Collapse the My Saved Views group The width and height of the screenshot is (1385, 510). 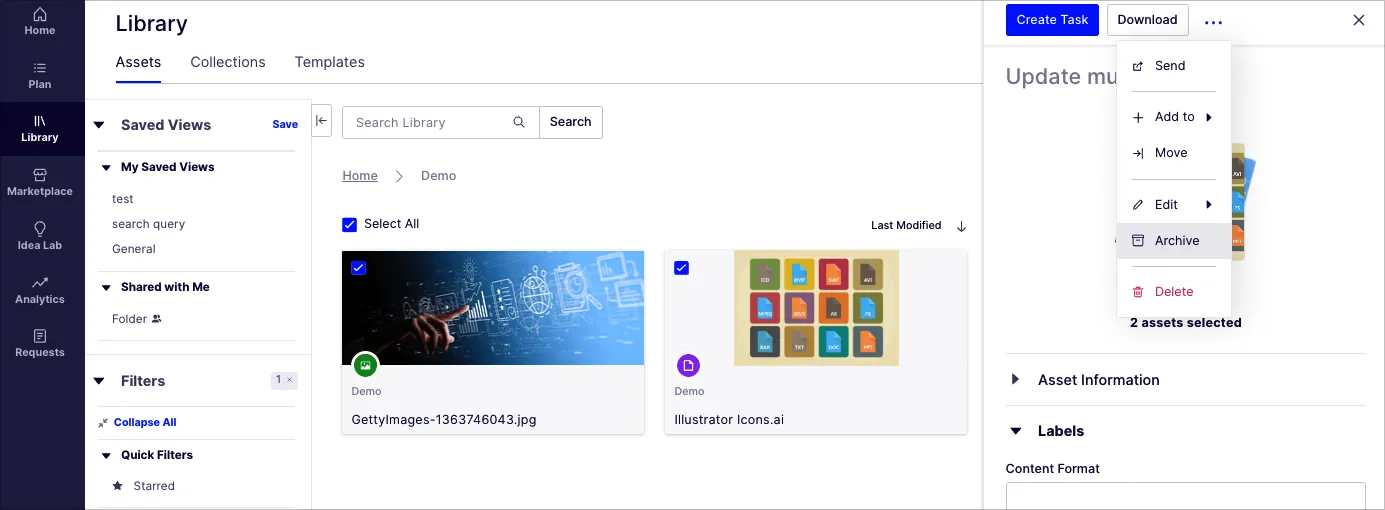point(106,167)
